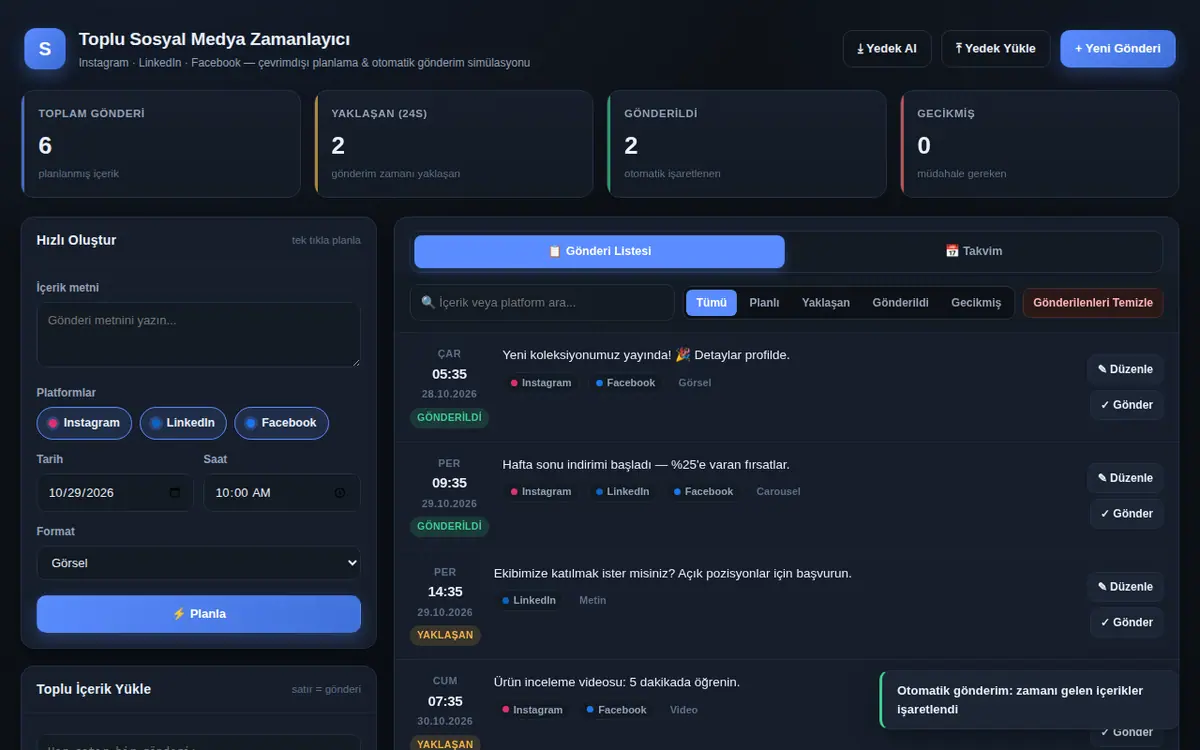Screen dimensions: 1200x750
Task: Open the calendar picker icon in Tarih field
Action: 175,493
